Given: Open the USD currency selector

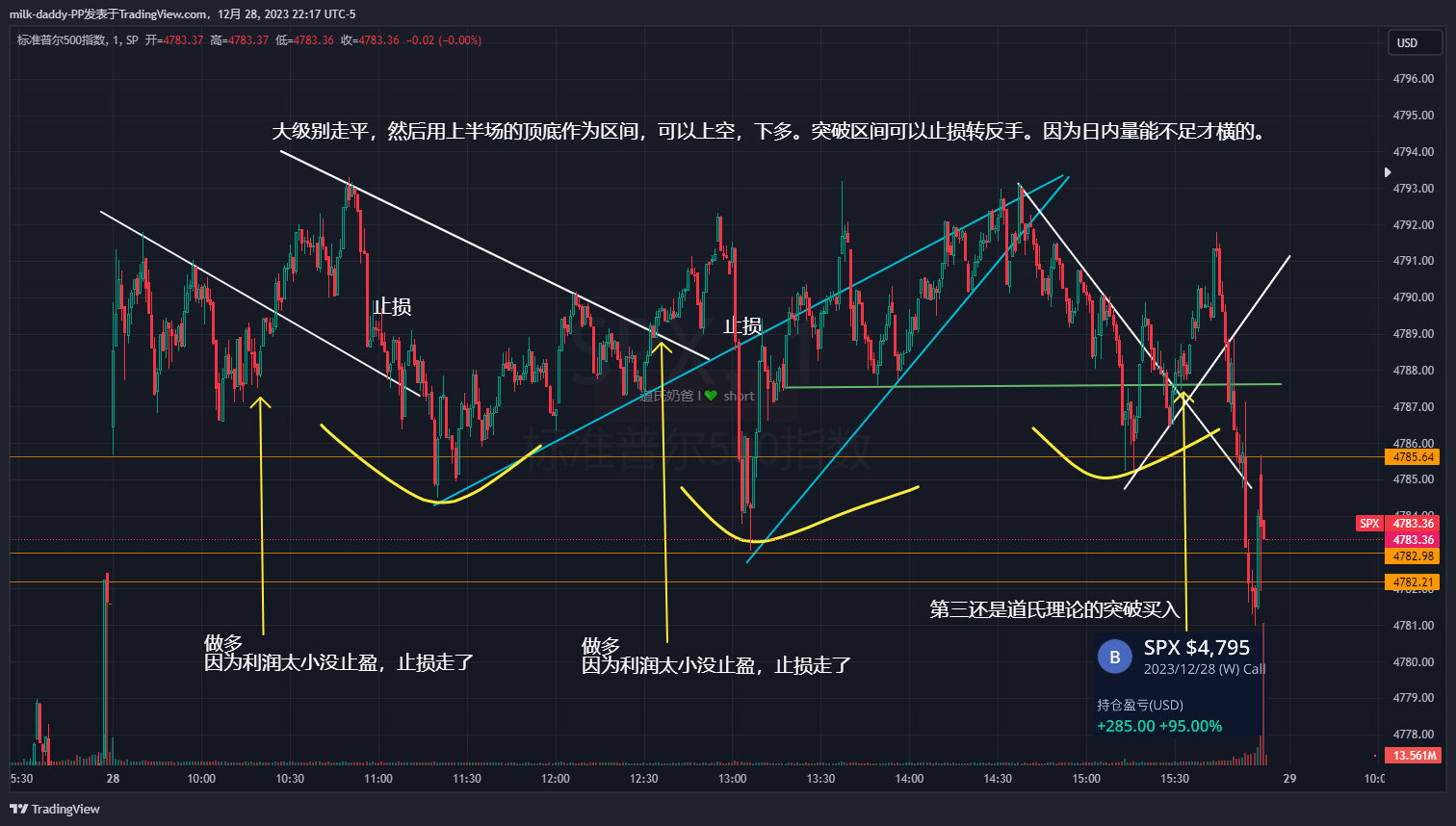Looking at the screenshot, I should [1407, 42].
